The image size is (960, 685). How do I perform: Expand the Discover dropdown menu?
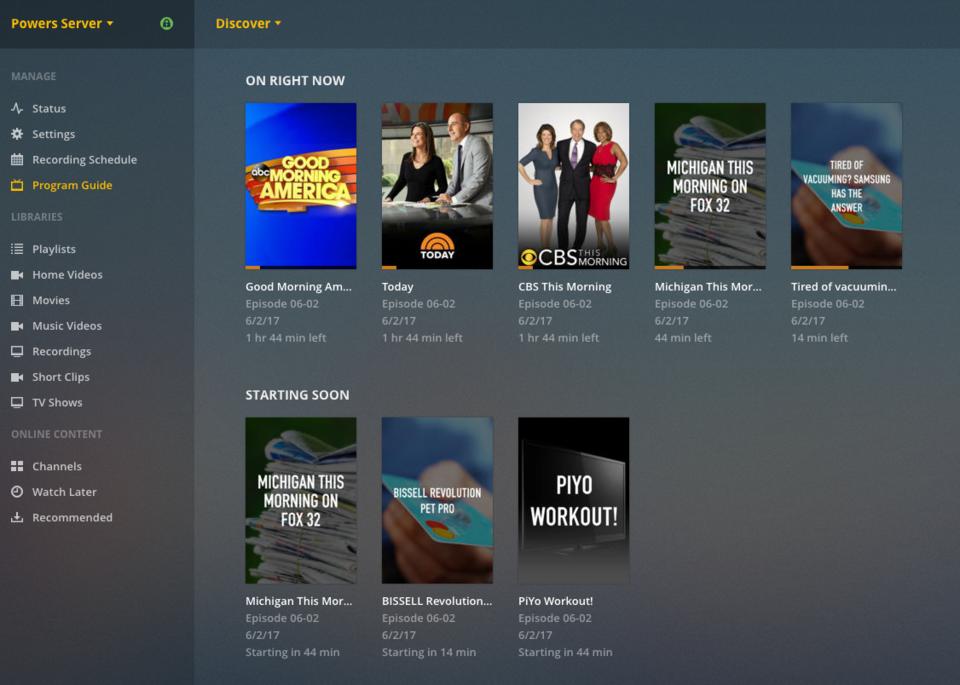pyautogui.click(x=248, y=23)
